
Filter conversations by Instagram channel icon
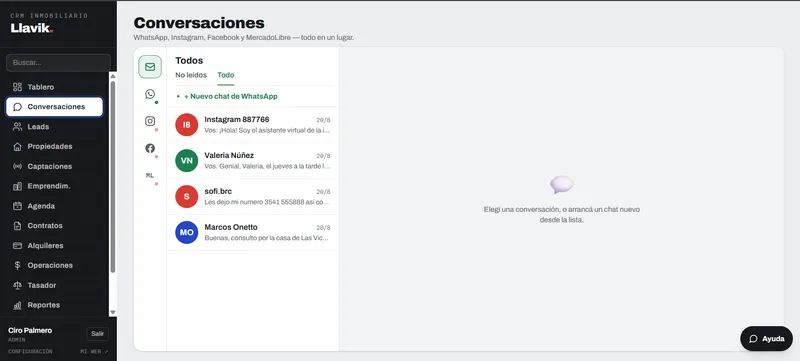tap(150, 121)
